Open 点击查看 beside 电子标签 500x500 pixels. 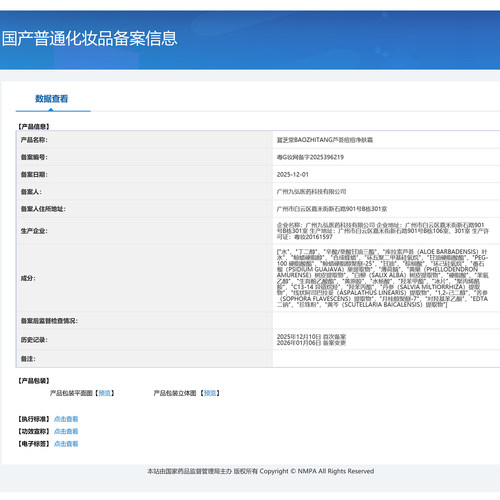[x=66, y=444]
